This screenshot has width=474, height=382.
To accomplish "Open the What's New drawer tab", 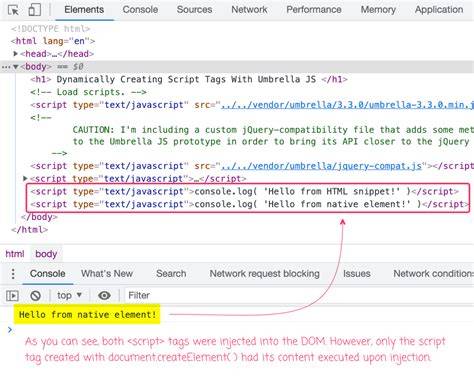I will pyautogui.click(x=107, y=274).
